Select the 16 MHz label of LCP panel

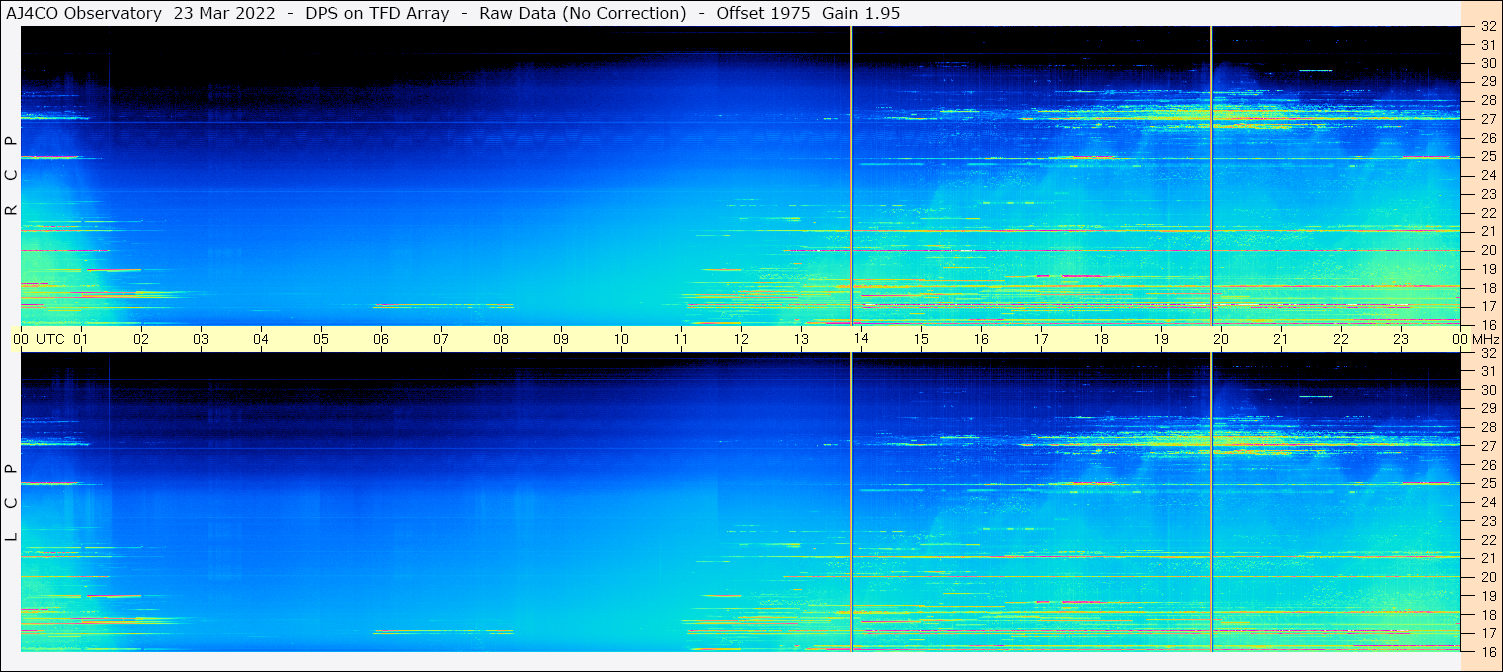click(1487, 651)
